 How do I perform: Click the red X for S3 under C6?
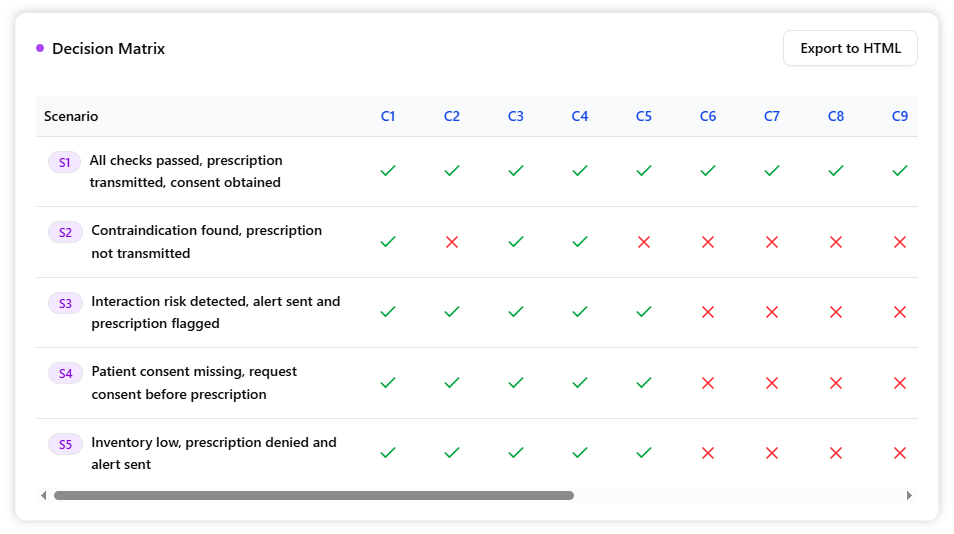[x=708, y=312]
